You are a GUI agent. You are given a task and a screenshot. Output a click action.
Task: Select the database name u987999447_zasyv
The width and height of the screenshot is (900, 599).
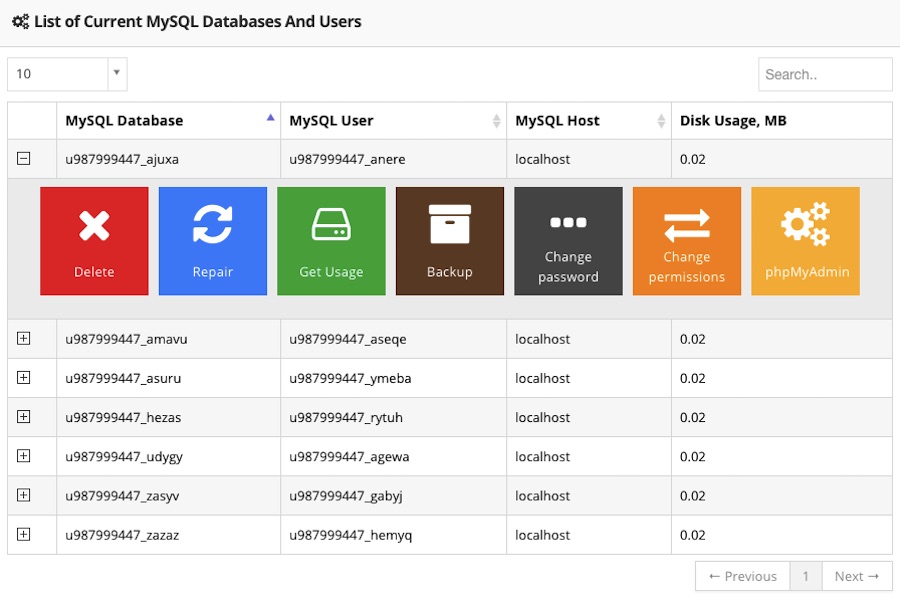tap(122, 496)
